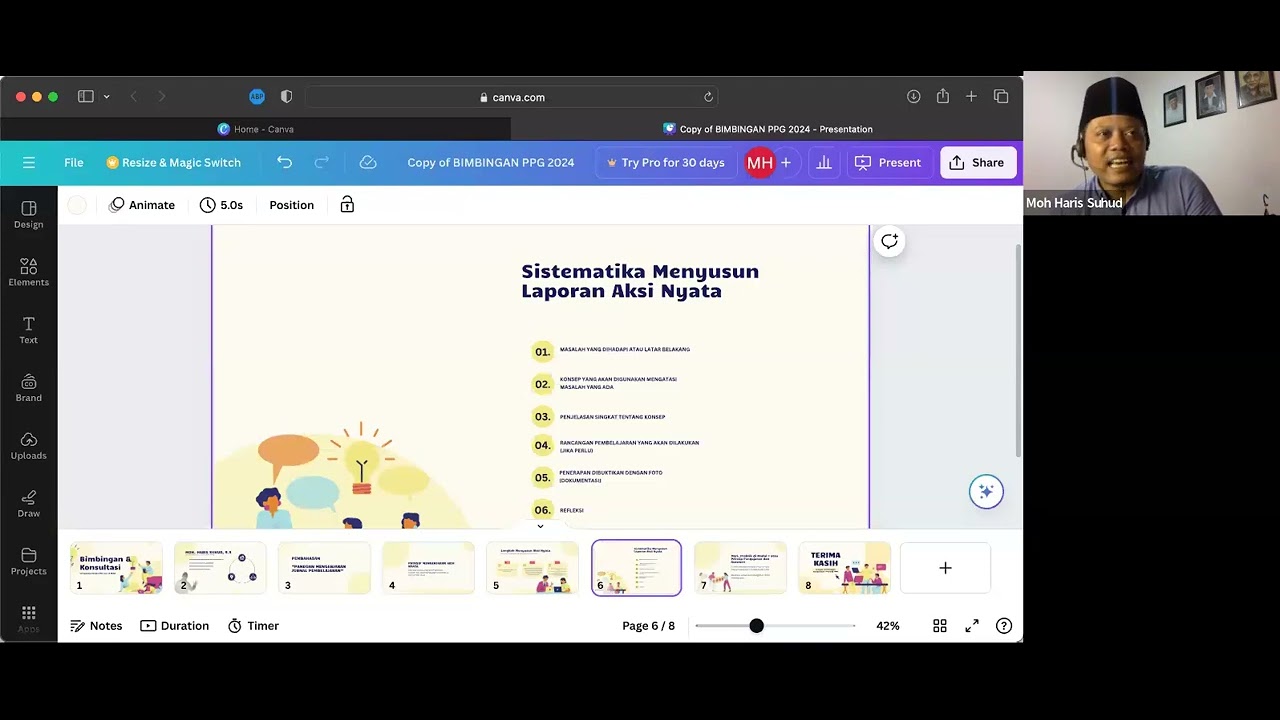Viewport: 1280px width, 720px height.
Task: Undo the last action
Action: [x=285, y=162]
